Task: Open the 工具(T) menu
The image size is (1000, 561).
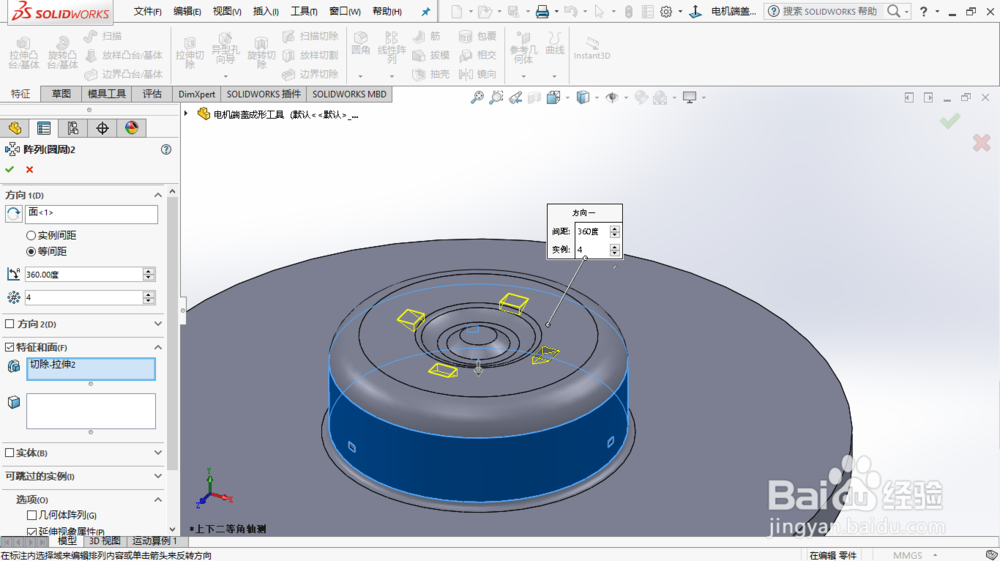Action: [x=304, y=11]
